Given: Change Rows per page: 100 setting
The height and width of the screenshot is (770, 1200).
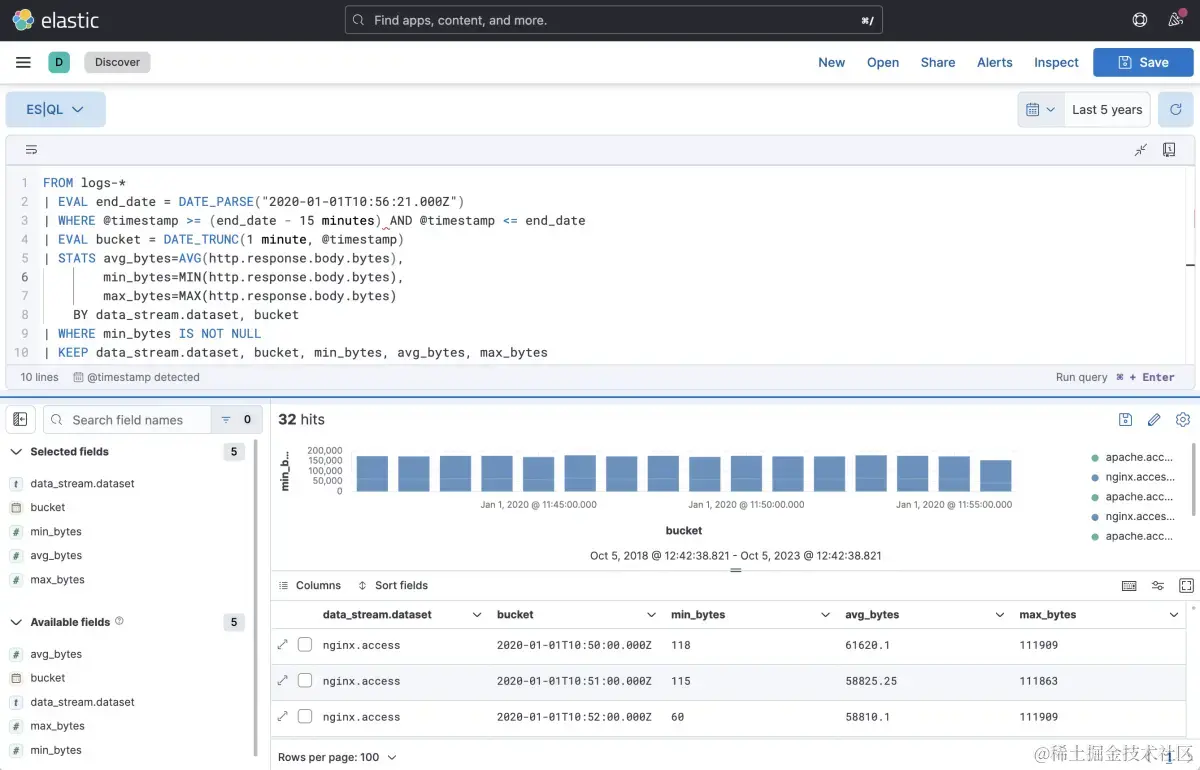Looking at the screenshot, I should (337, 757).
